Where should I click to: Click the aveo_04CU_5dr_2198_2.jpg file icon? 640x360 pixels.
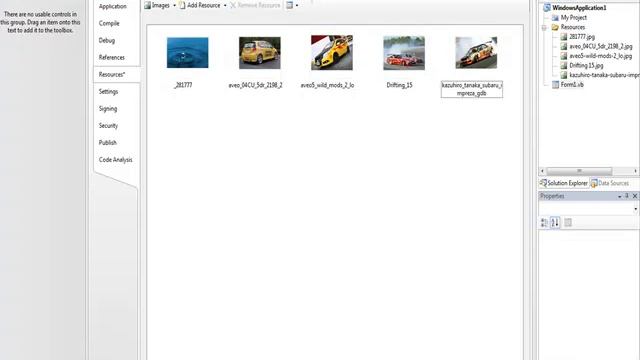point(564,47)
